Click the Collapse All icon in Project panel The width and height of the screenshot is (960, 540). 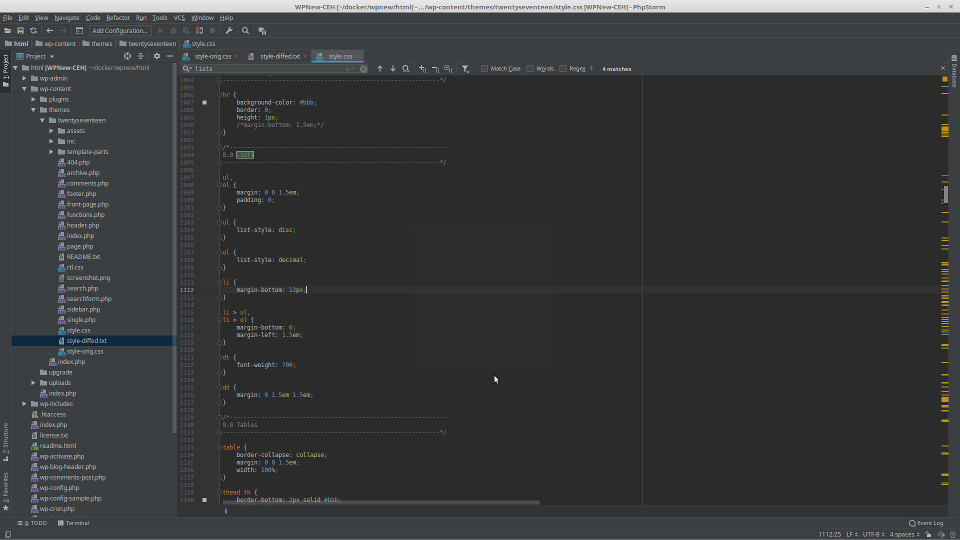pyautogui.click(x=141, y=56)
